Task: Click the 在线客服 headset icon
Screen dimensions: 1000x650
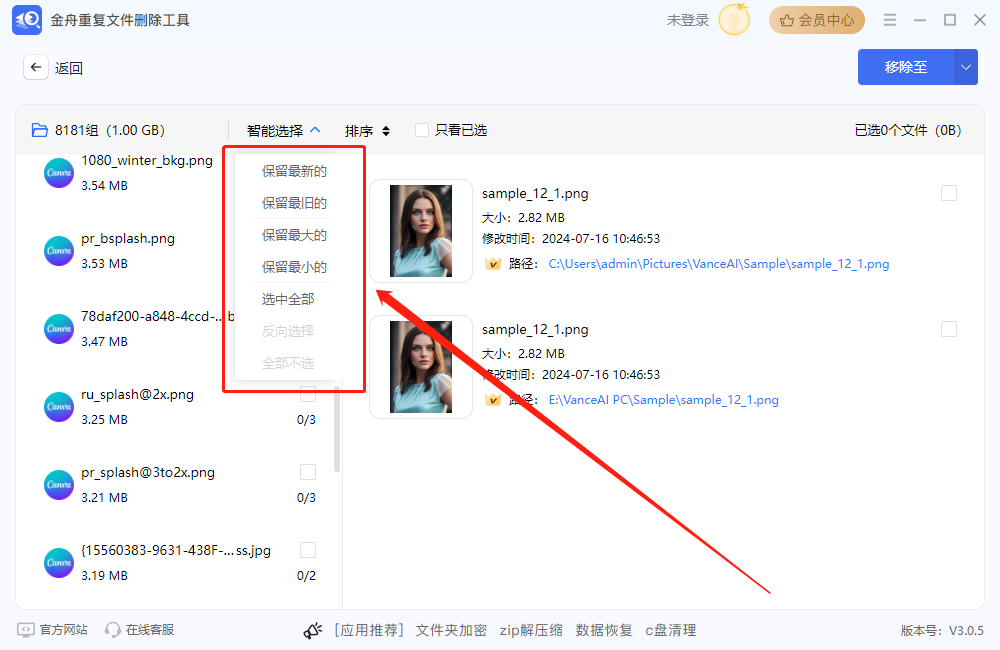Action: (113, 630)
